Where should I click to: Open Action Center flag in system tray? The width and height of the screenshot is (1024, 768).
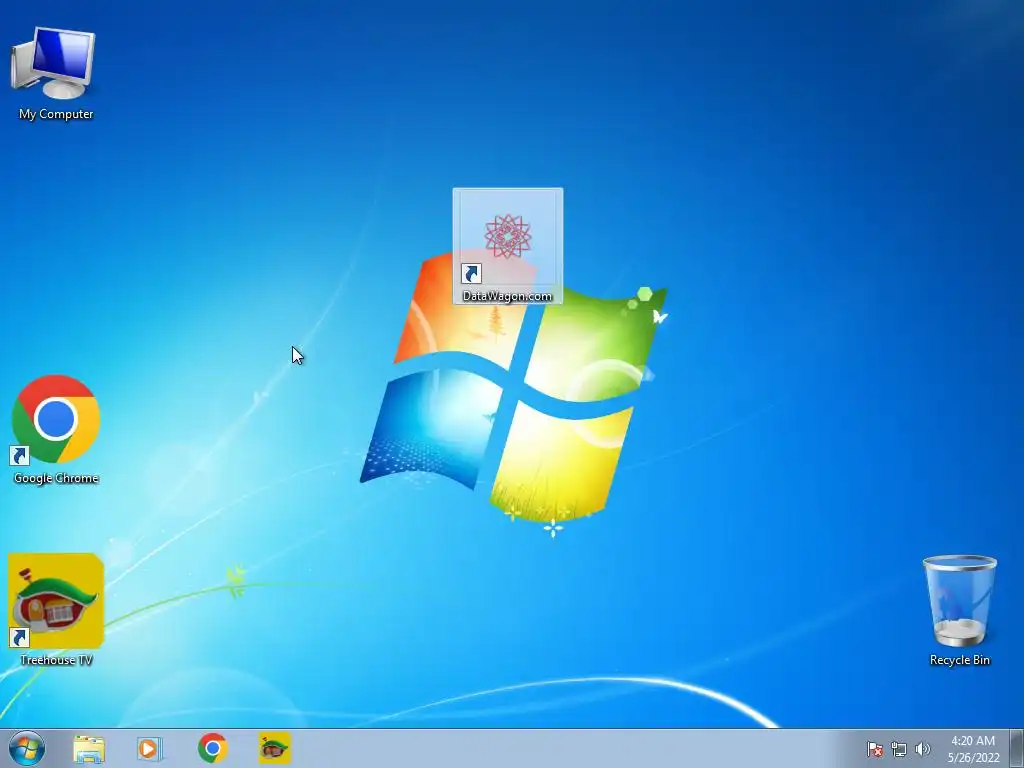875,749
